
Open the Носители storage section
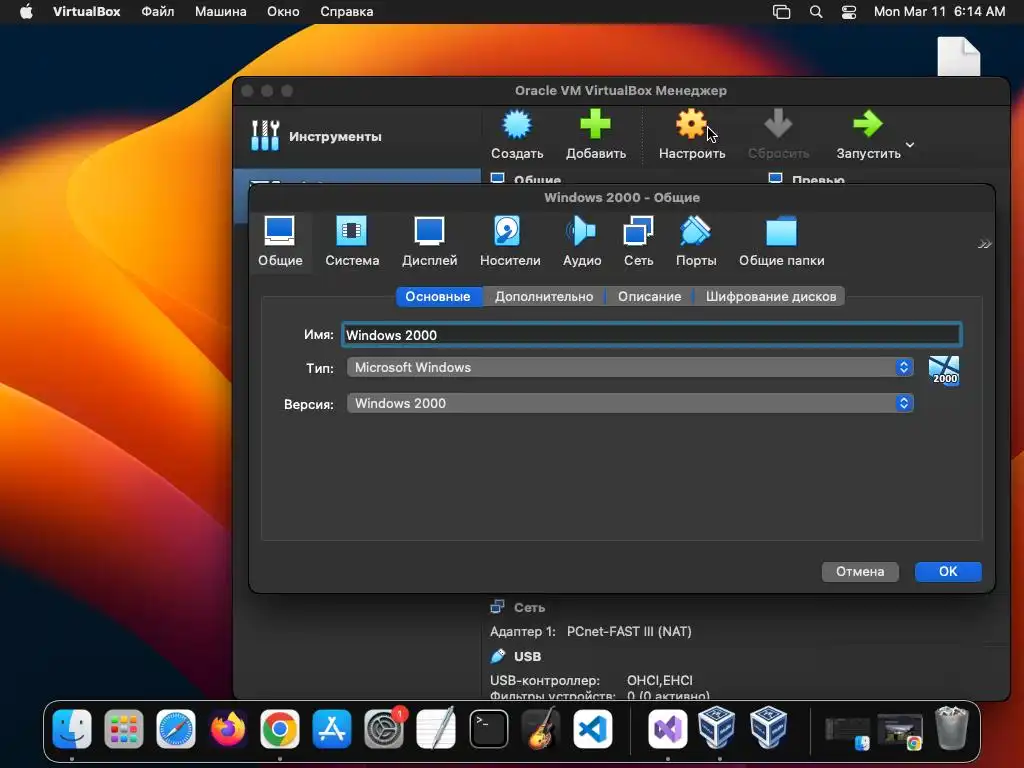pyautogui.click(x=509, y=241)
